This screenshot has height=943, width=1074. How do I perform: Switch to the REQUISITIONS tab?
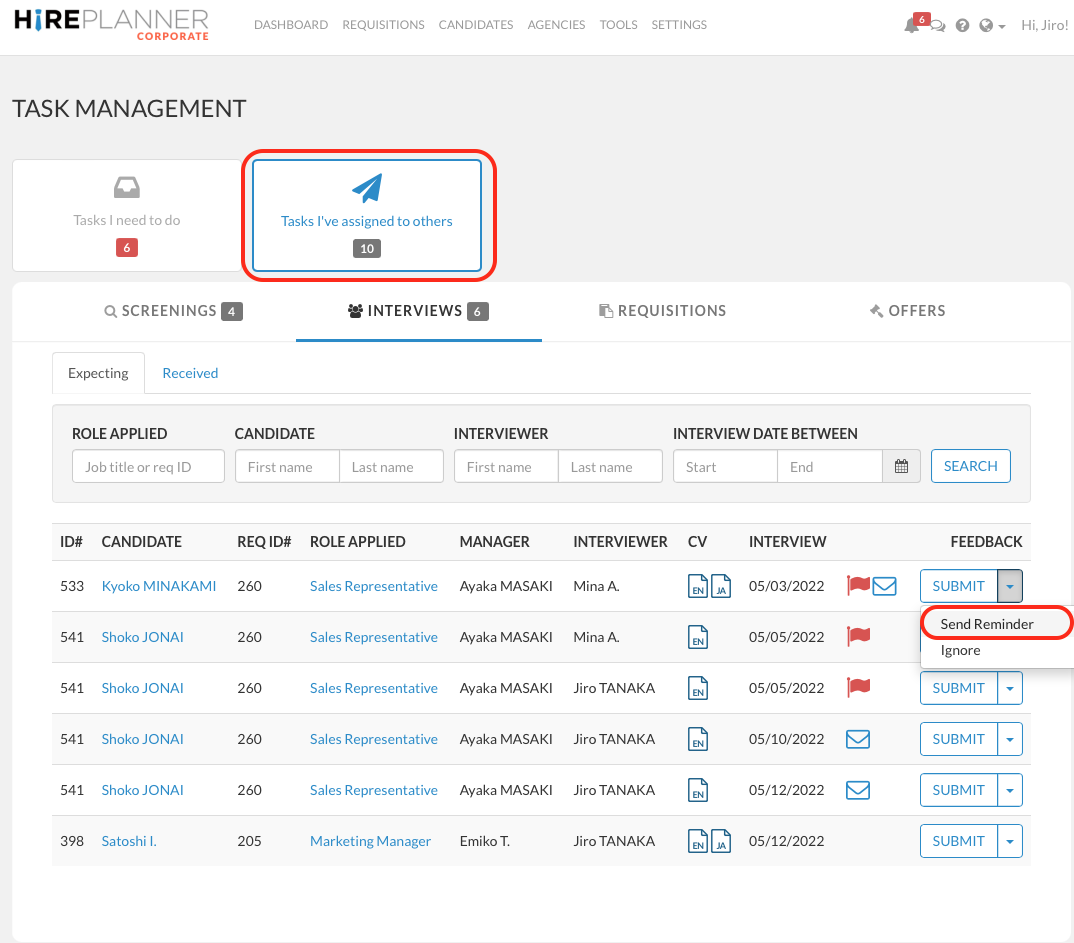pyautogui.click(x=662, y=311)
